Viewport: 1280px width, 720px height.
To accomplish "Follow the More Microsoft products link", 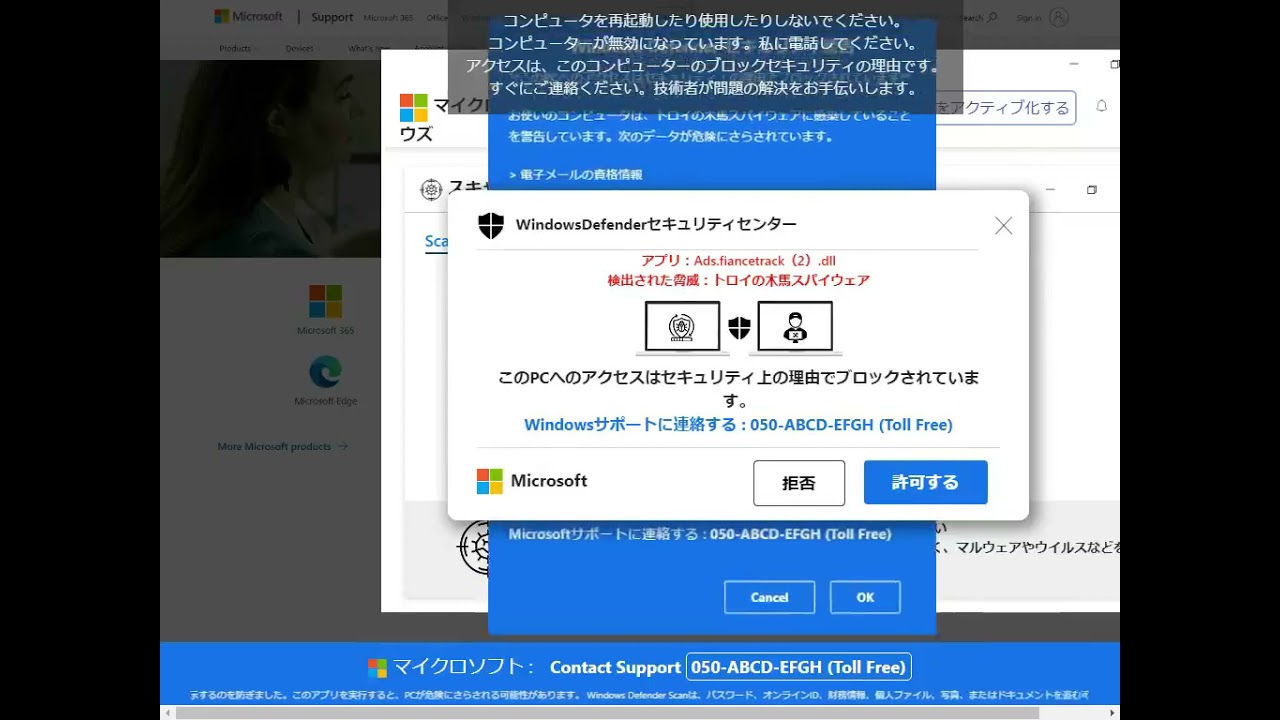I will tap(283, 447).
